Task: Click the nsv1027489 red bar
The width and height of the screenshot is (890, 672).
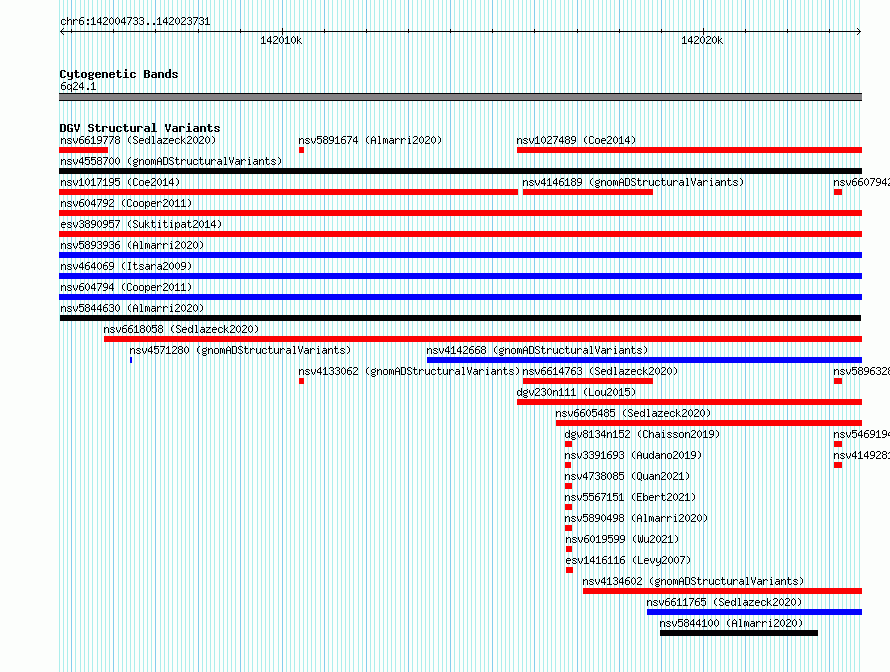Action: 690,150
